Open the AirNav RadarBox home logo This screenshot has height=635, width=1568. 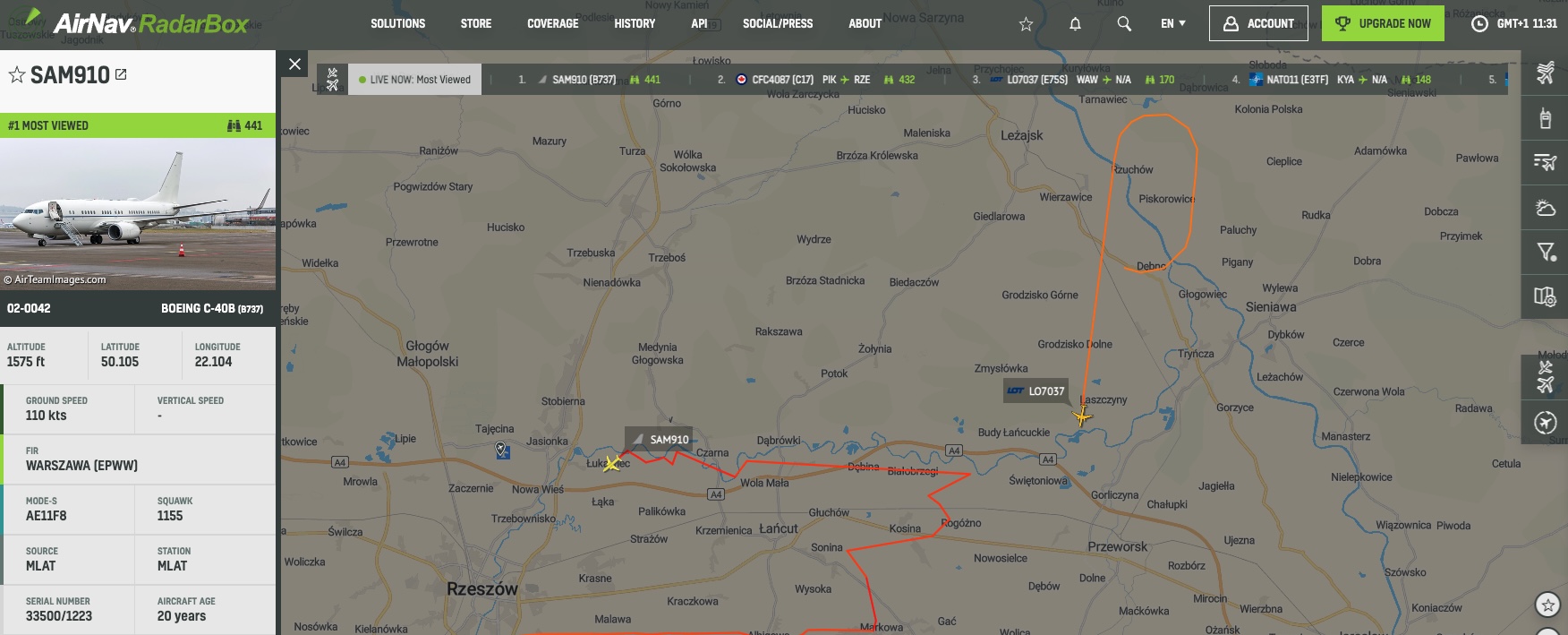[x=136, y=22]
